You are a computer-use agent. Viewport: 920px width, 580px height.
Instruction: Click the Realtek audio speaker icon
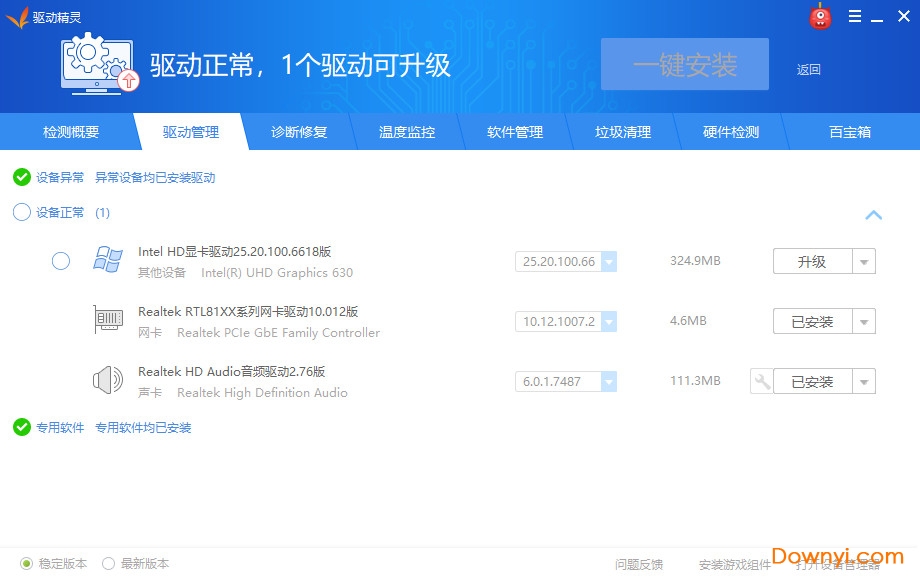click(x=108, y=381)
